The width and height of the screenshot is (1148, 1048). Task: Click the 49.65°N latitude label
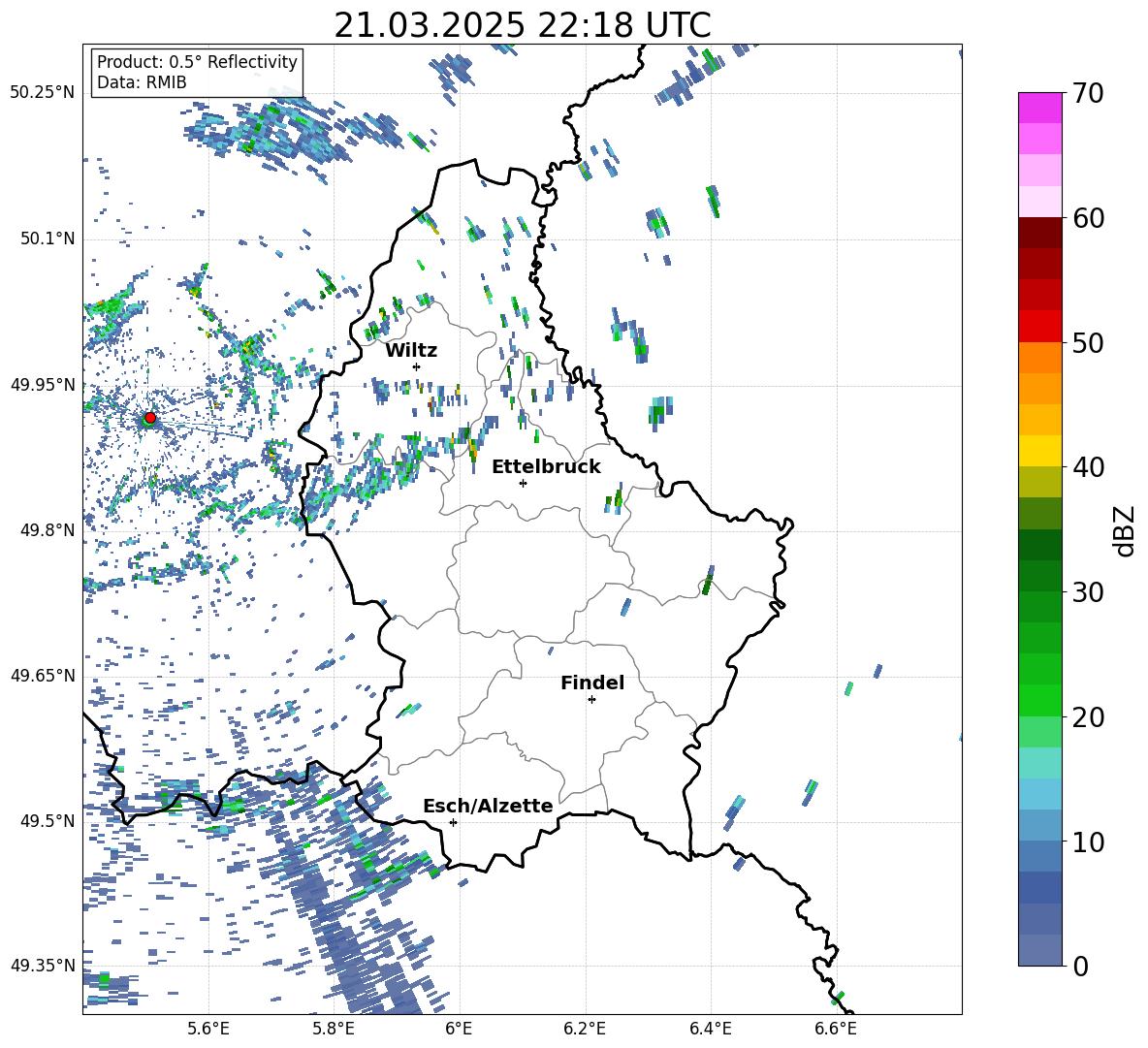coord(42,676)
